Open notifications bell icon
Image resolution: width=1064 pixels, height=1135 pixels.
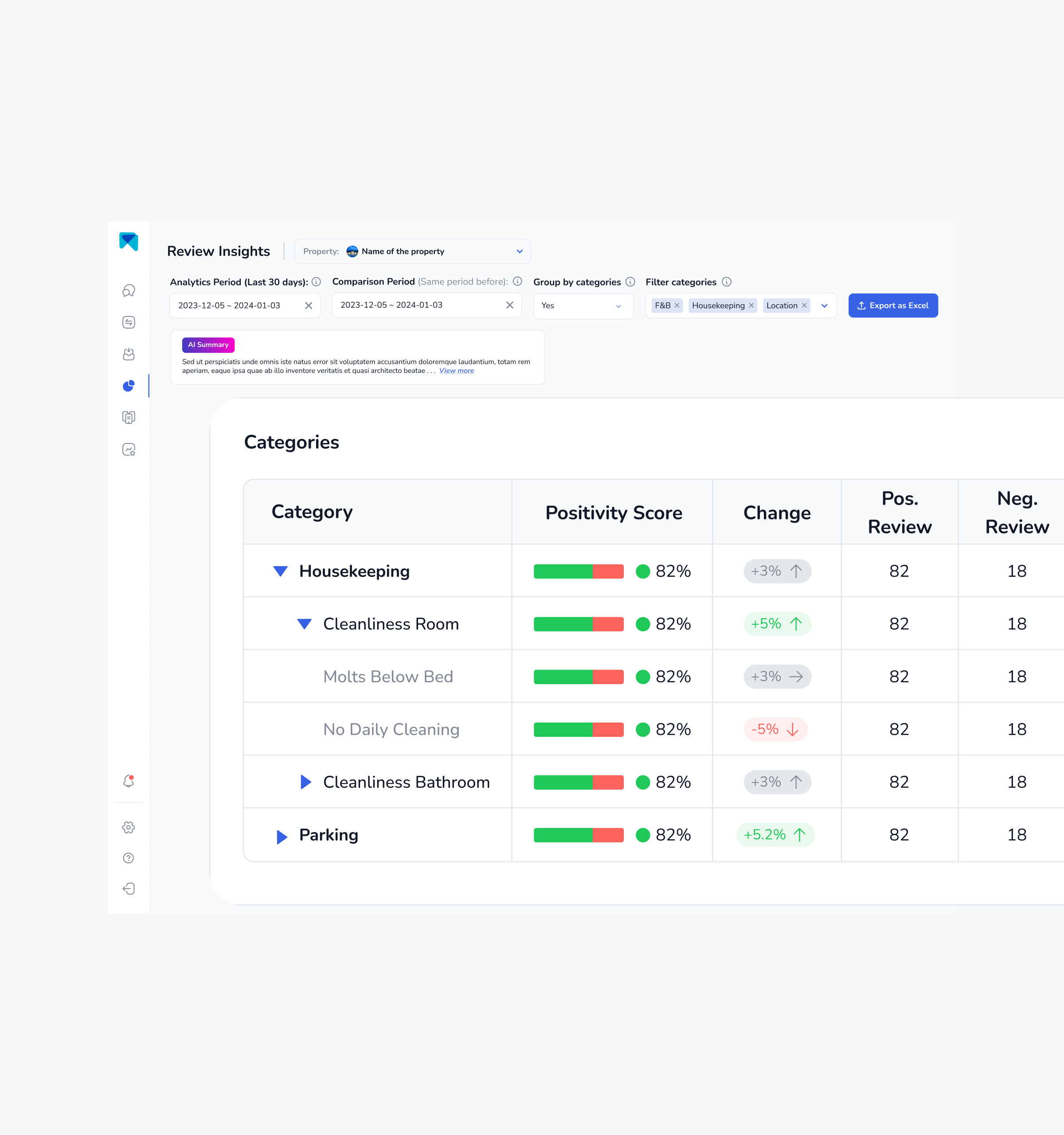click(x=129, y=781)
